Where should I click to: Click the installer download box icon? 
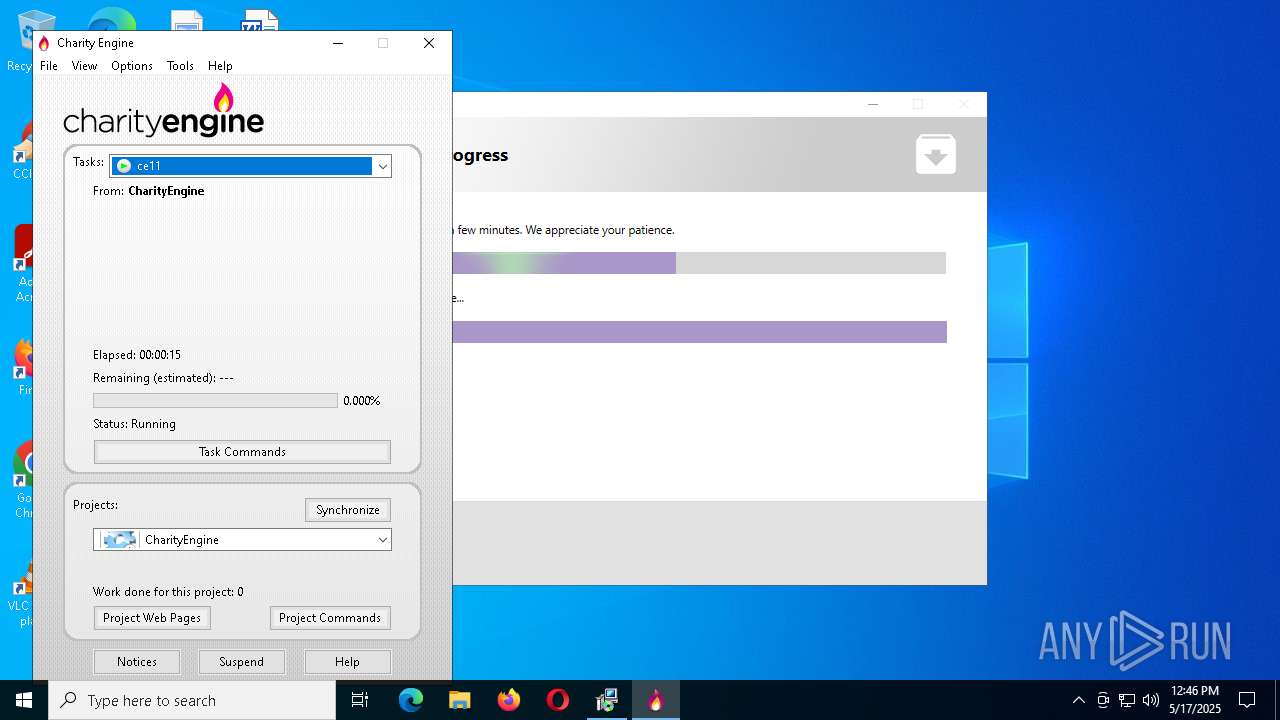point(936,155)
